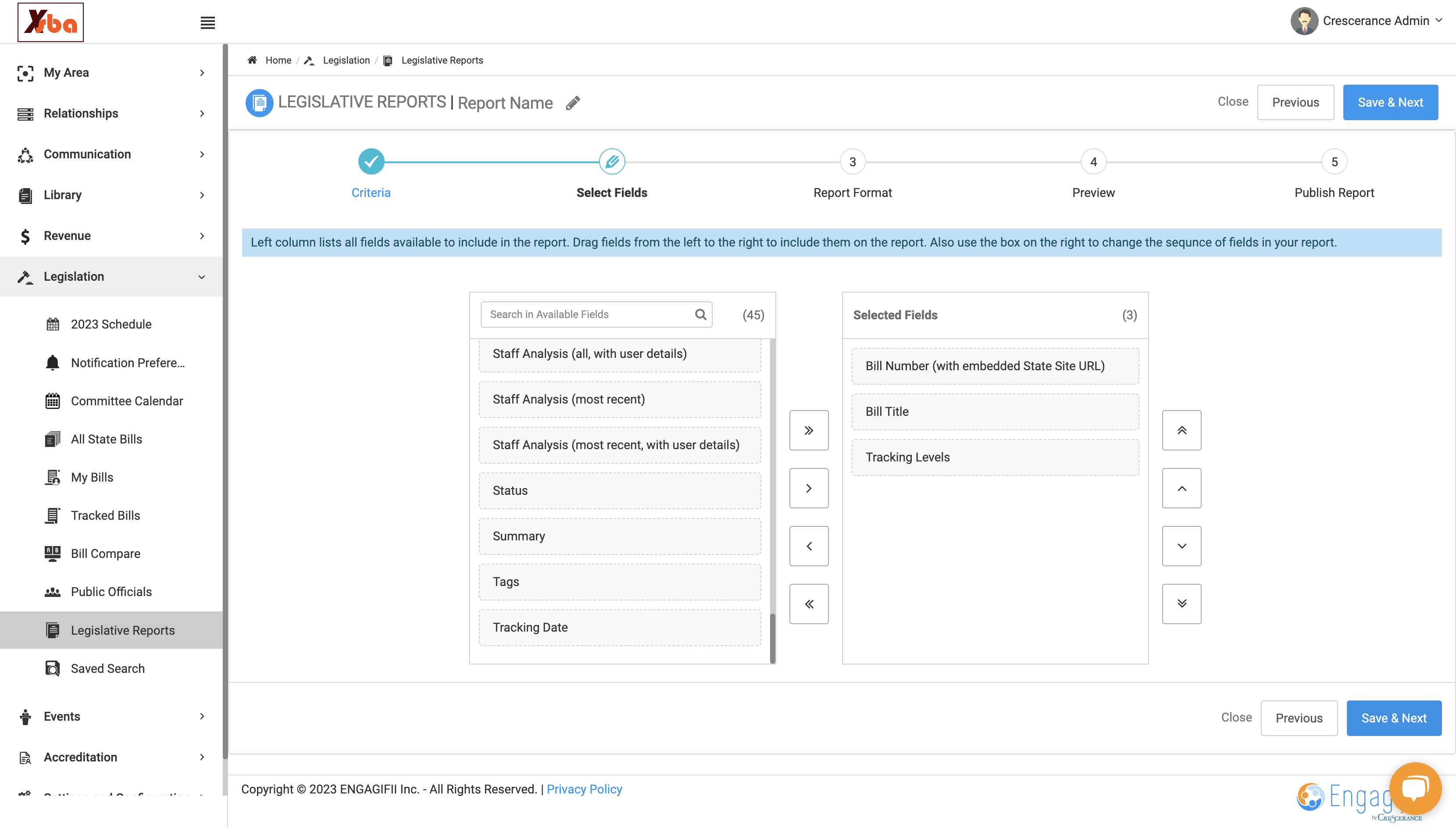This screenshot has width=1456, height=829.
Task: Click the Xba logo
Action: (51, 22)
